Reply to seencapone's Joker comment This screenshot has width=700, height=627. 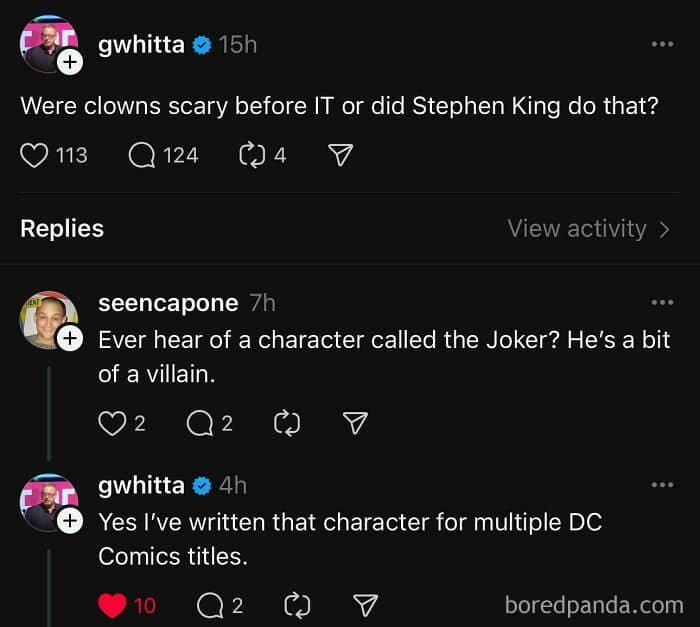tap(199, 423)
